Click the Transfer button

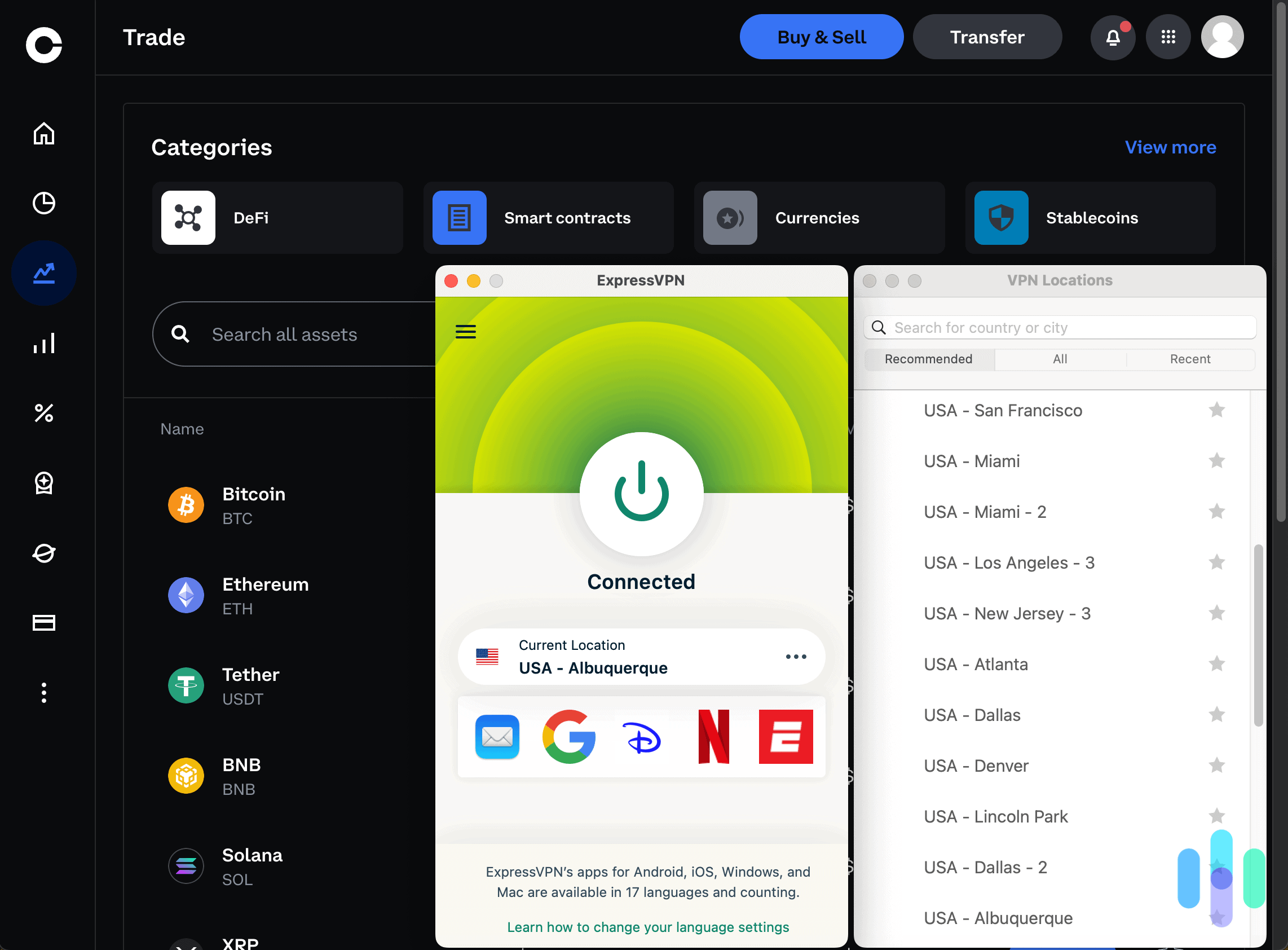(987, 37)
